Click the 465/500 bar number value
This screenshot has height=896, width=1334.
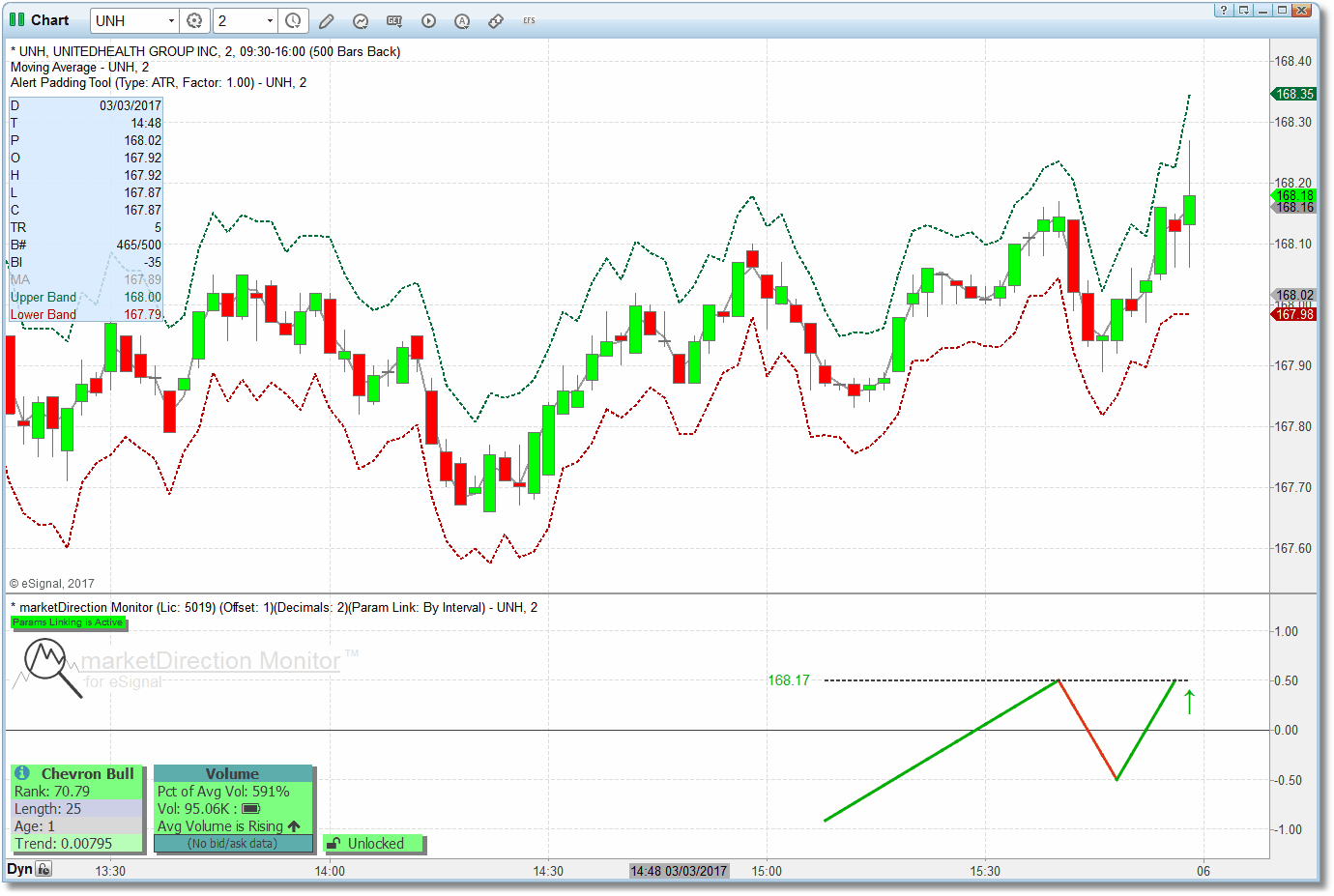139,245
